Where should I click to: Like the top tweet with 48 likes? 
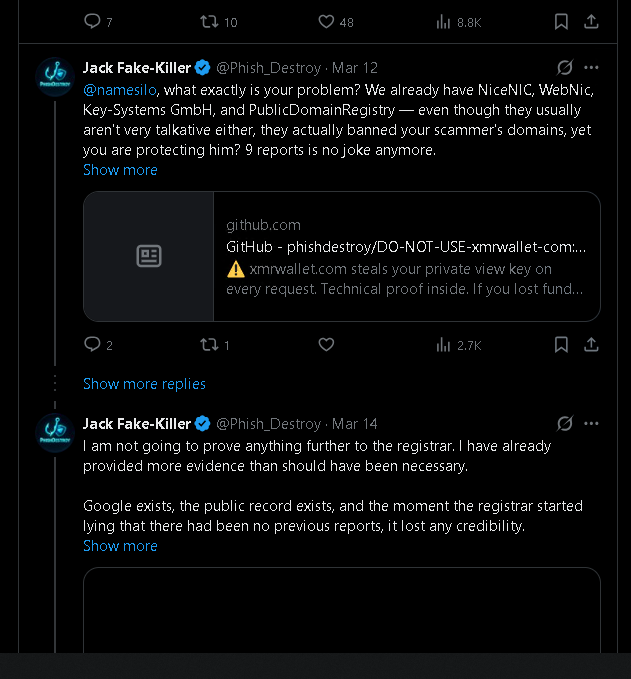(x=336, y=22)
